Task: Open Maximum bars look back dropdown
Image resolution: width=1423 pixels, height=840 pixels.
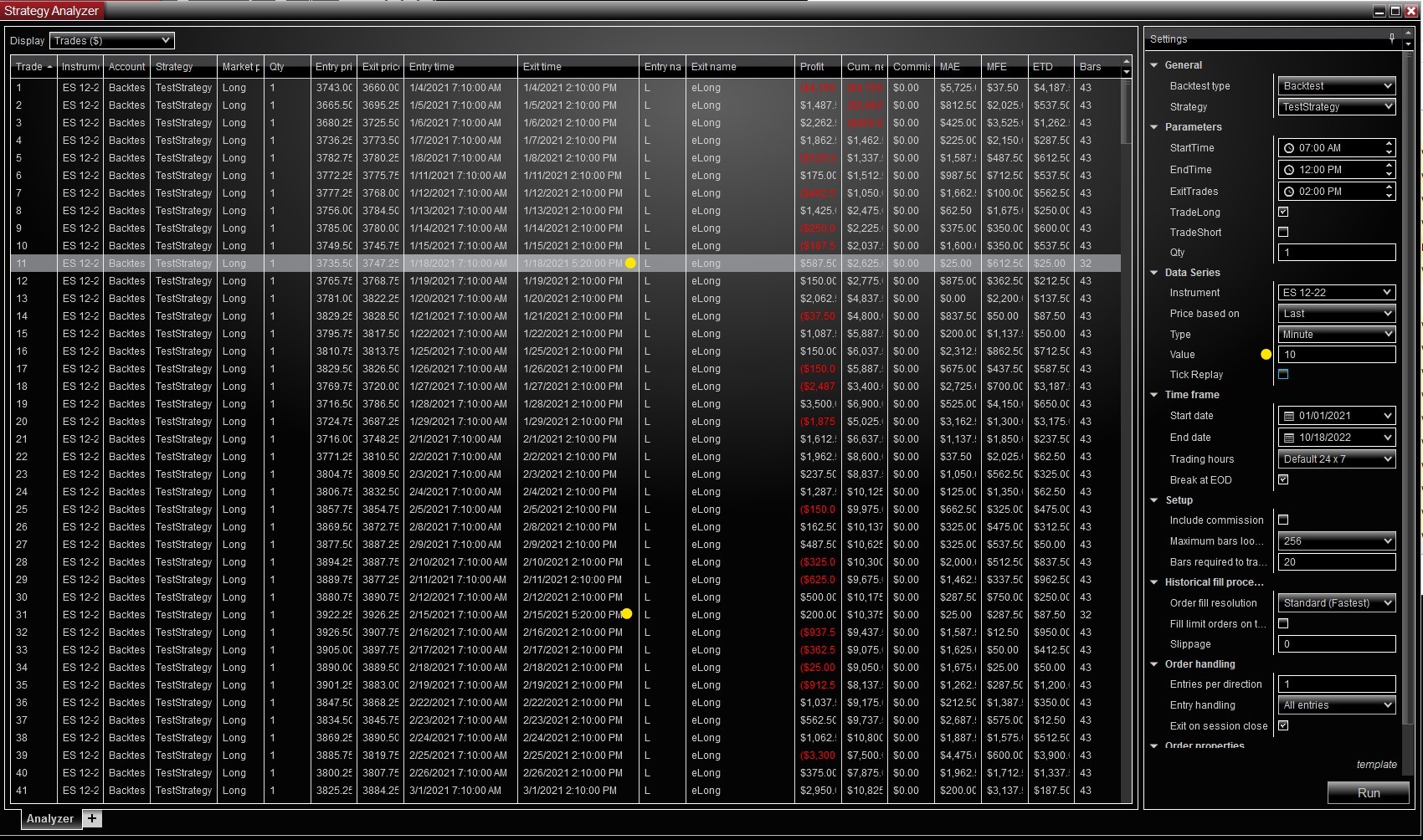Action: tap(1337, 541)
